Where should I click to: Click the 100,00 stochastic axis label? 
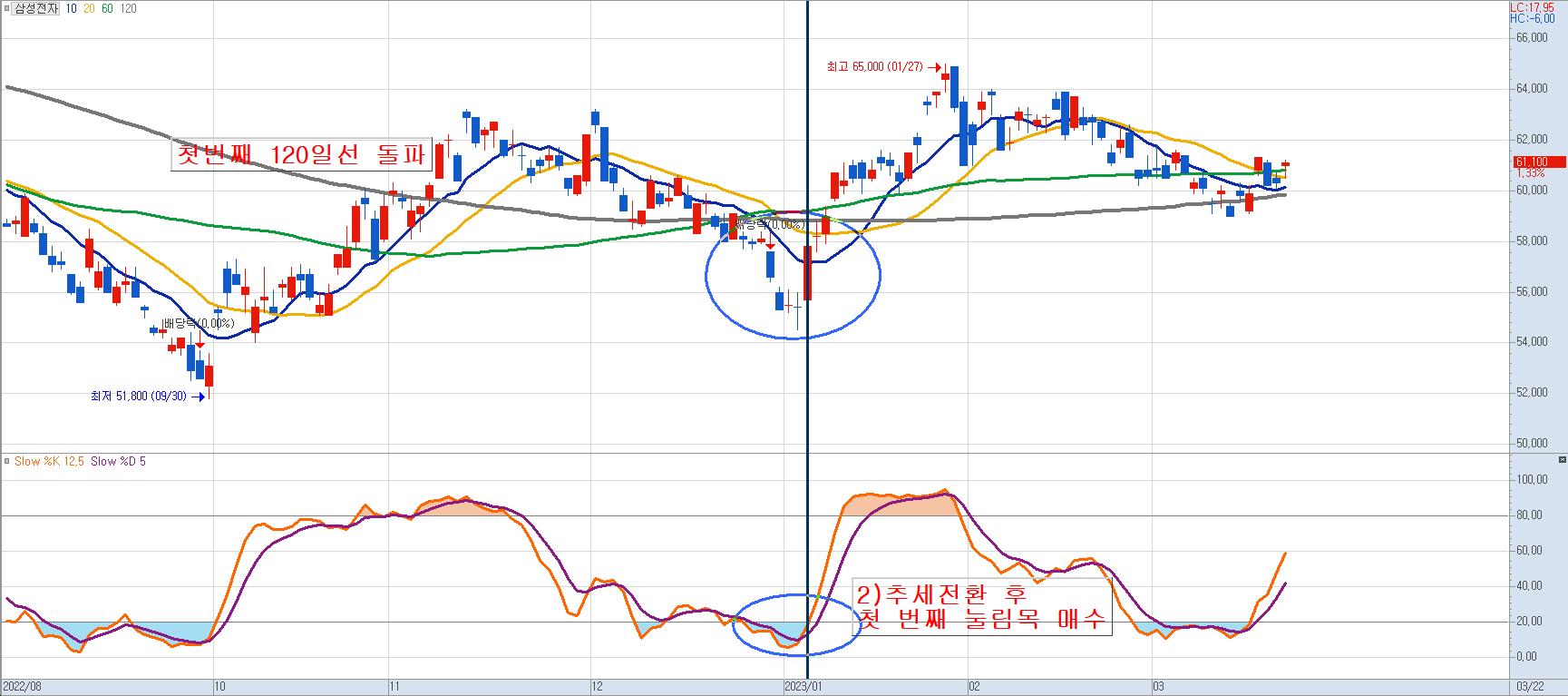[x=1532, y=480]
